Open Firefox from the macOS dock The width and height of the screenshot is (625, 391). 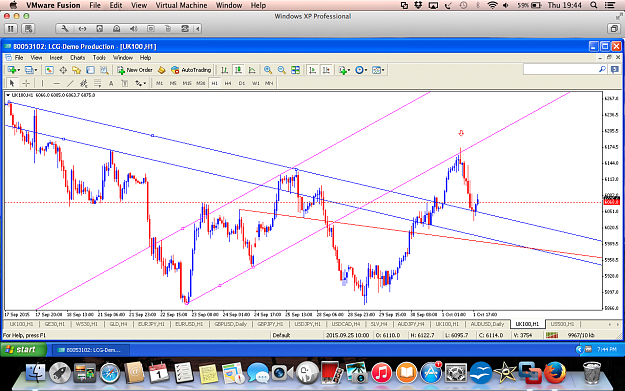(x=554, y=372)
